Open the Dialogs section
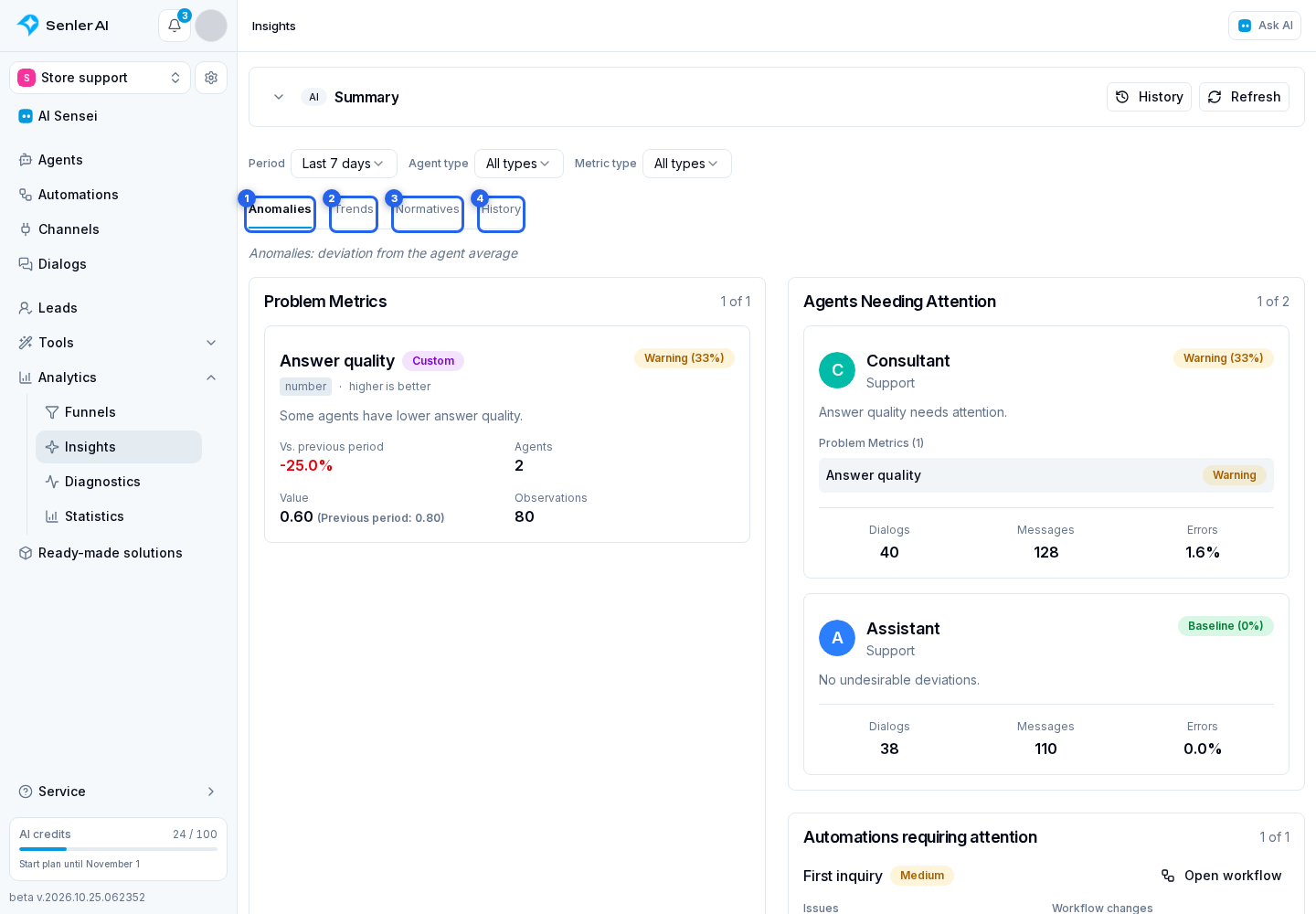1316x914 pixels. click(119, 264)
